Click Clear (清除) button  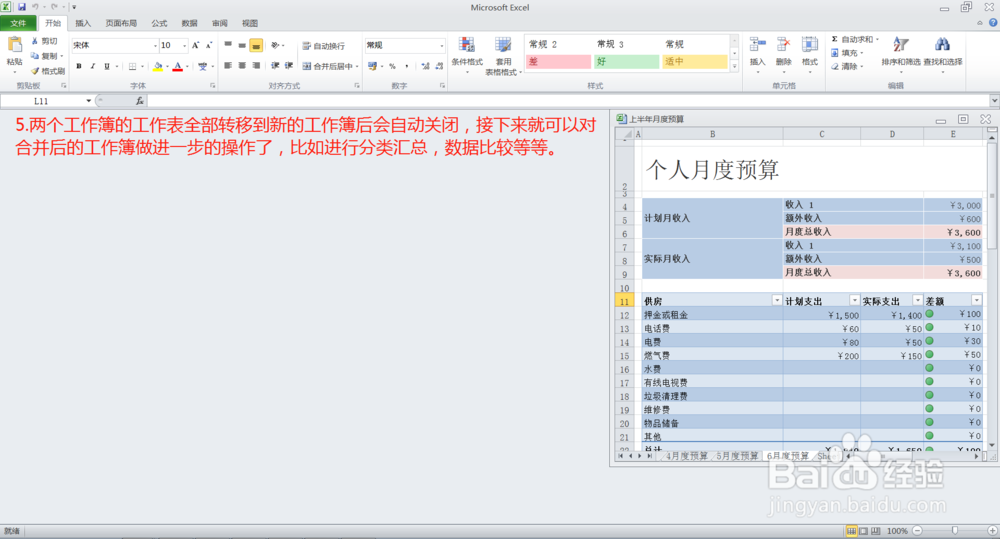coord(848,66)
